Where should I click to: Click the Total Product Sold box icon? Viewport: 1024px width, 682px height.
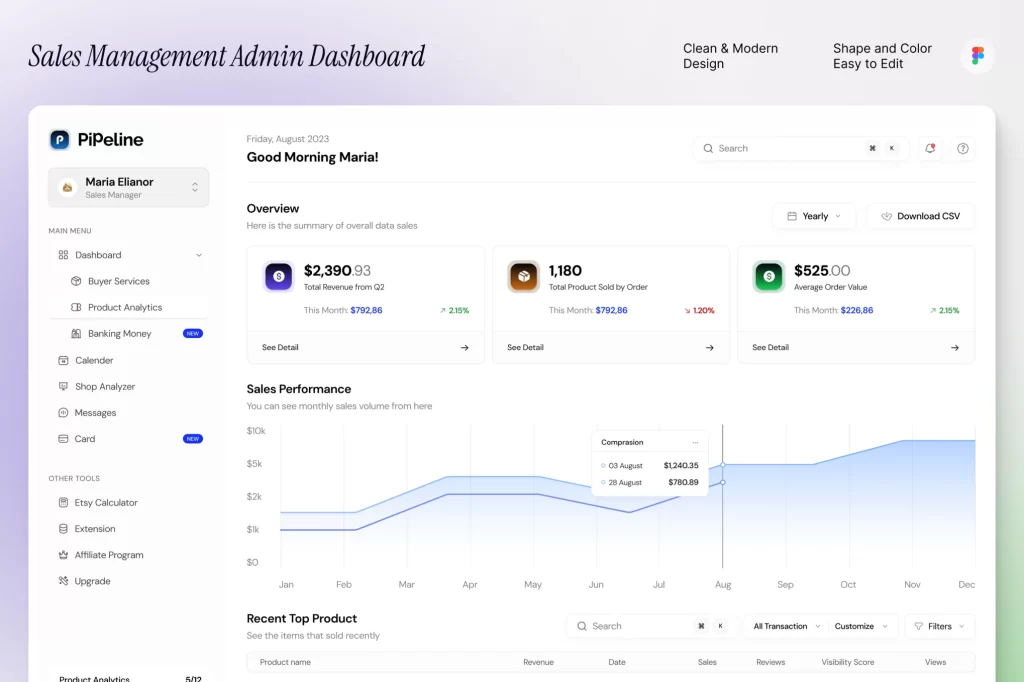523,277
